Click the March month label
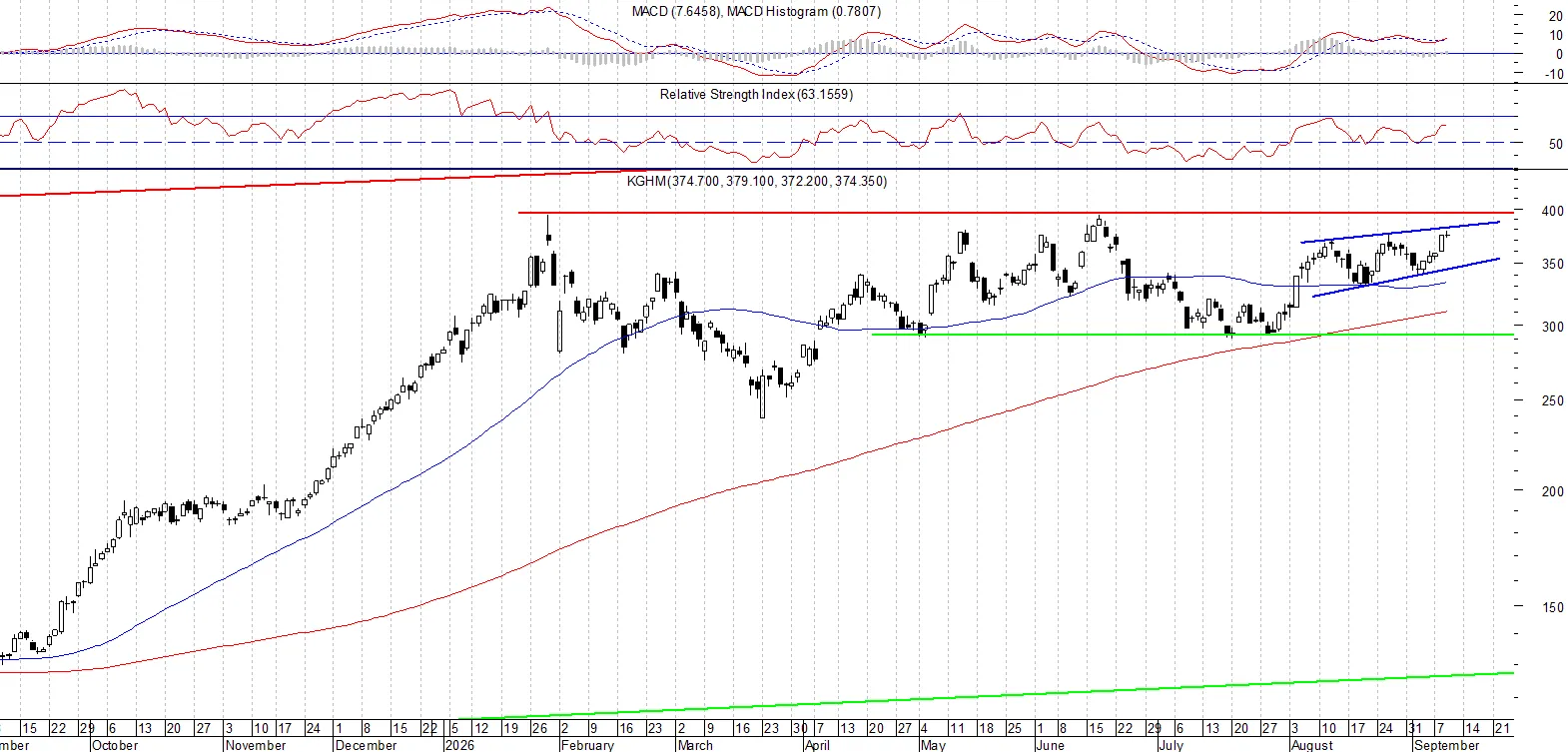 (x=695, y=745)
